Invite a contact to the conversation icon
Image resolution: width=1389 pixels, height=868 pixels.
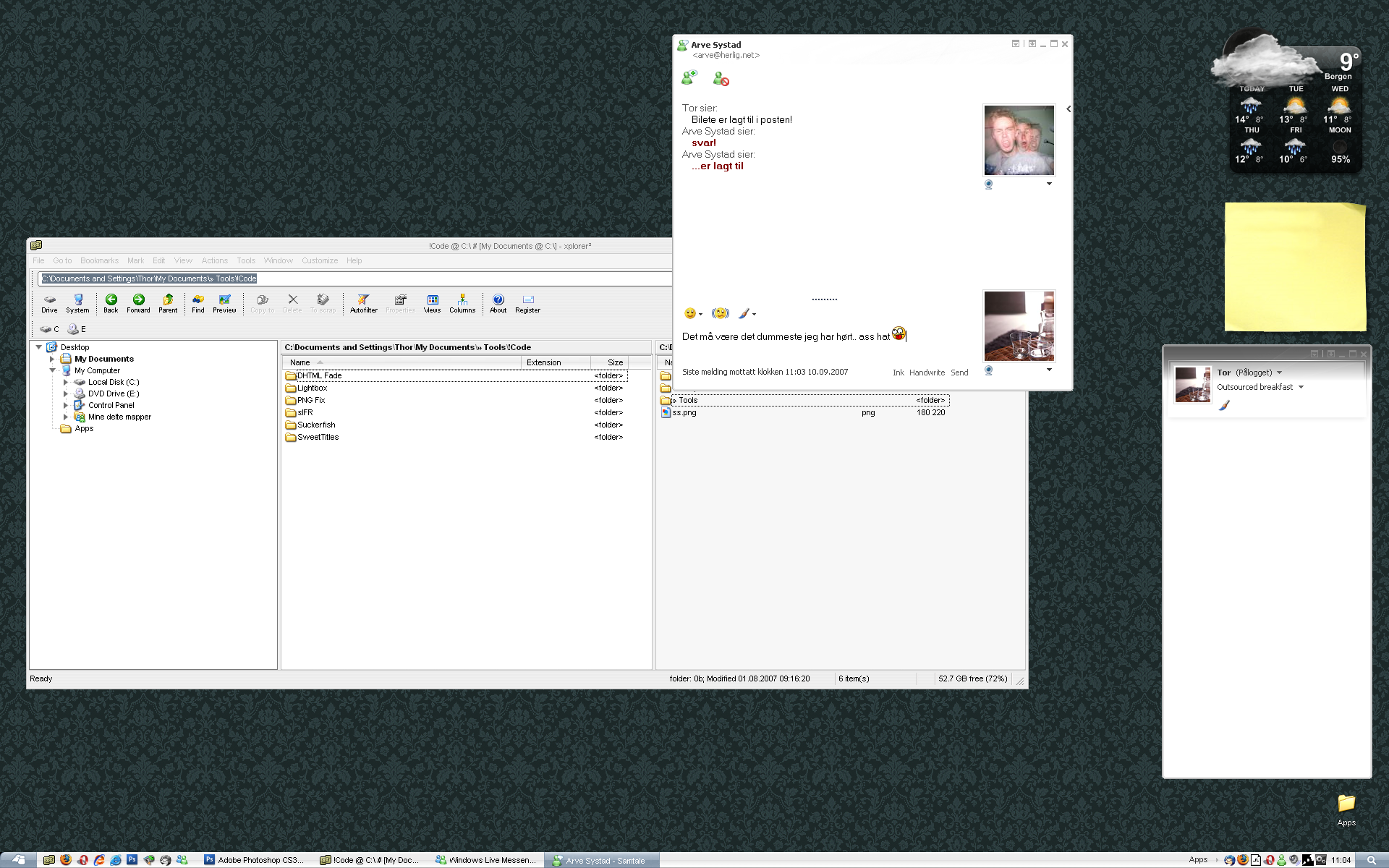689,77
